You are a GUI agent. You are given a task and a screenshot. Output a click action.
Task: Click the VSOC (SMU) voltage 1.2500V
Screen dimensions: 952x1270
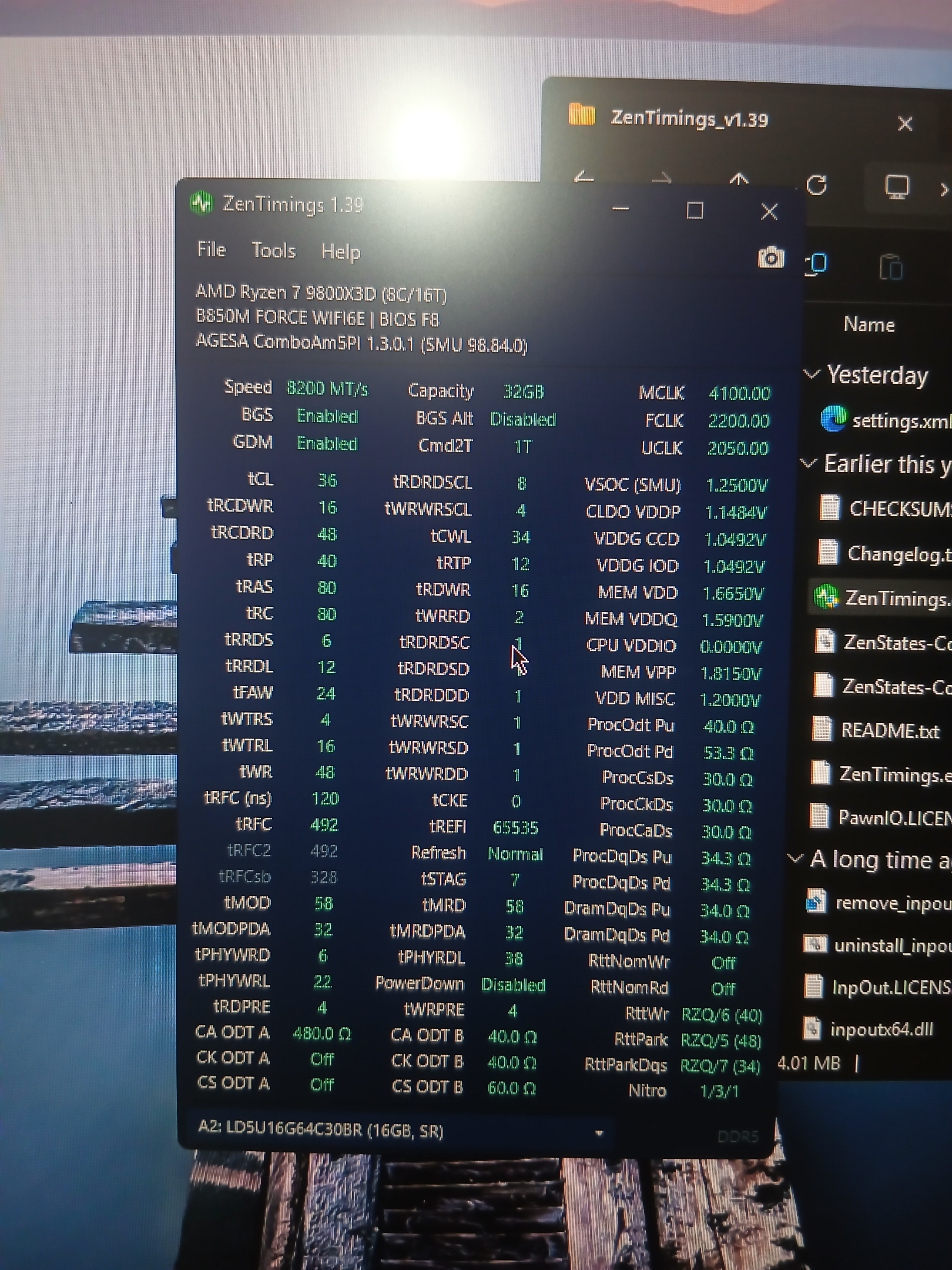point(736,485)
